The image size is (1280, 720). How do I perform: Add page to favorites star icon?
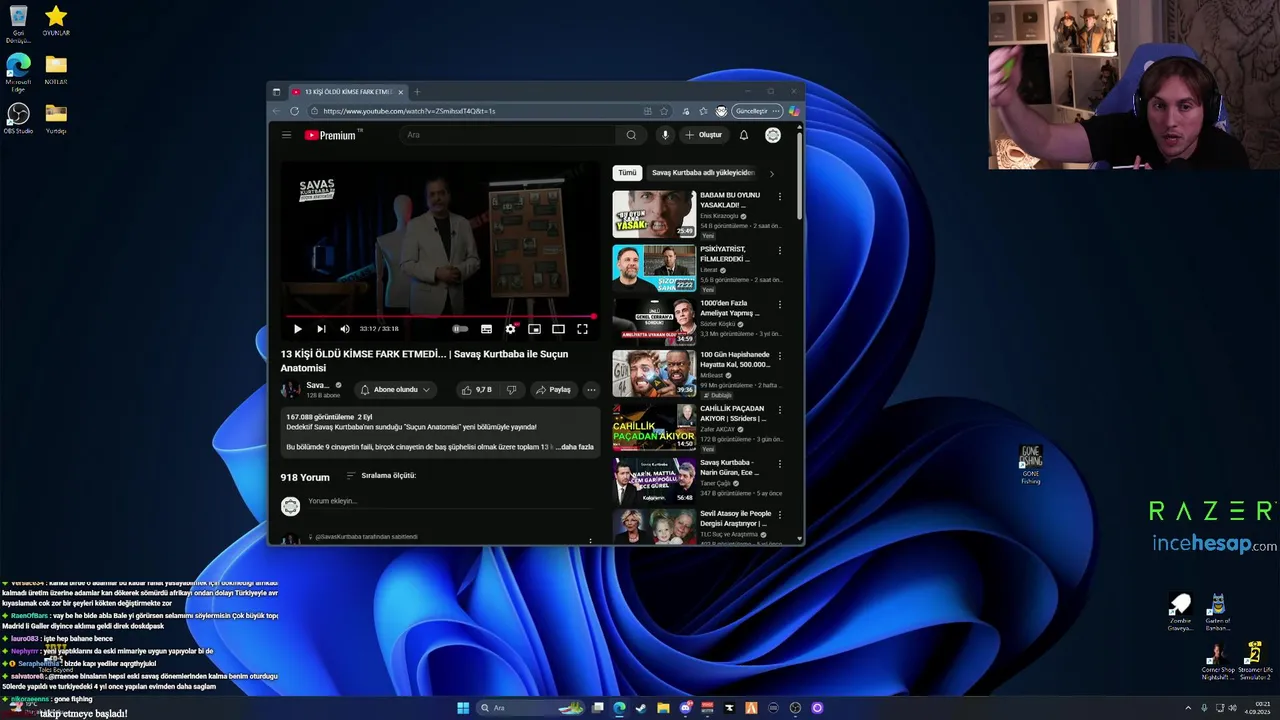[664, 111]
